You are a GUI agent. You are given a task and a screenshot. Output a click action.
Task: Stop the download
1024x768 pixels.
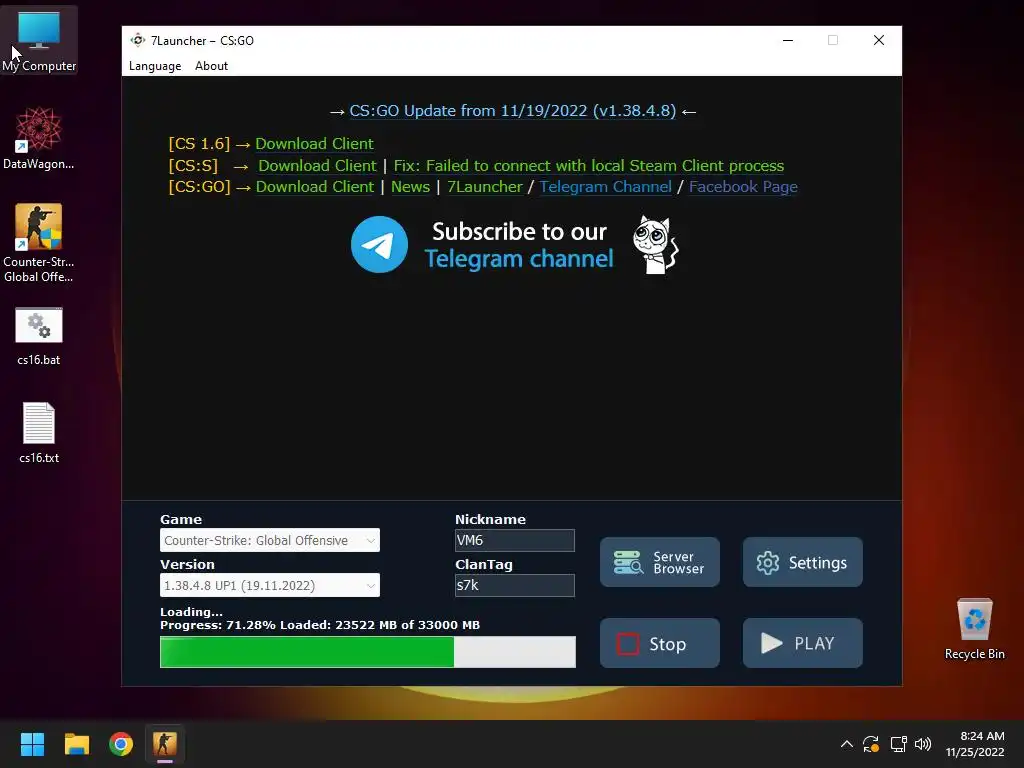pos(660,643)
